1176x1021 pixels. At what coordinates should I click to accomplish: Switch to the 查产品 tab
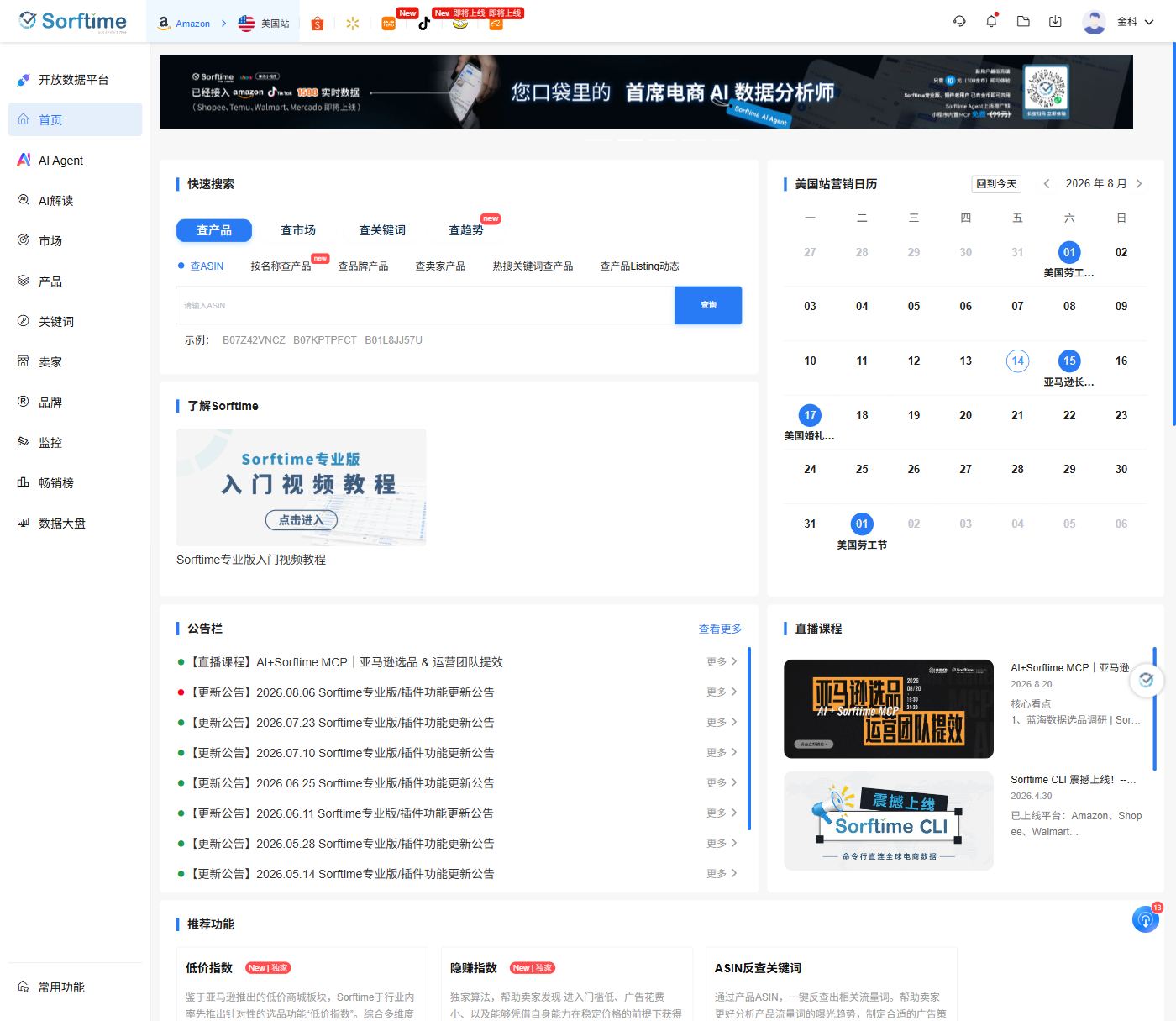[214, 229]
